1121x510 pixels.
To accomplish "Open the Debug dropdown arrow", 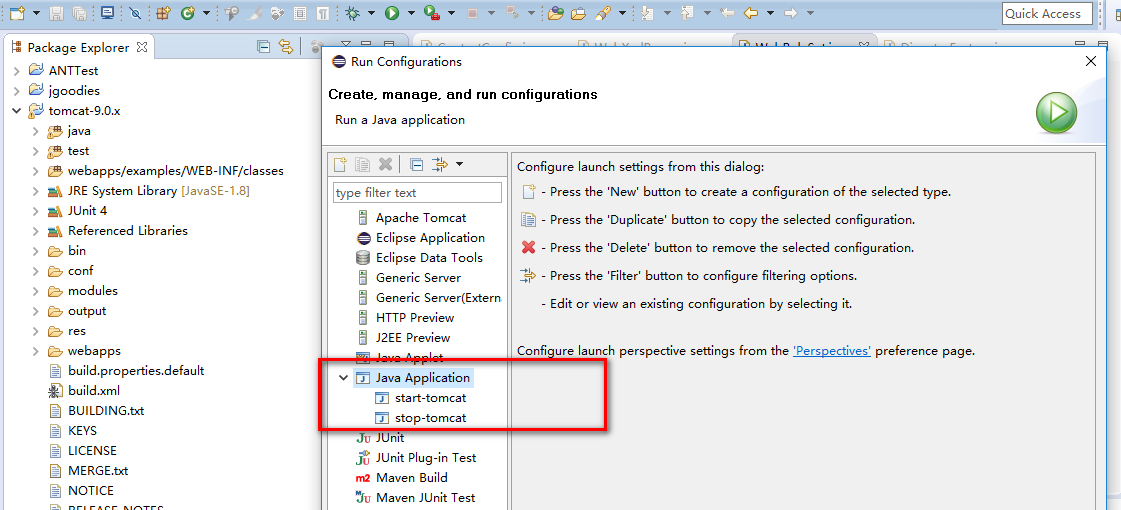I will (x=370, y=12).
